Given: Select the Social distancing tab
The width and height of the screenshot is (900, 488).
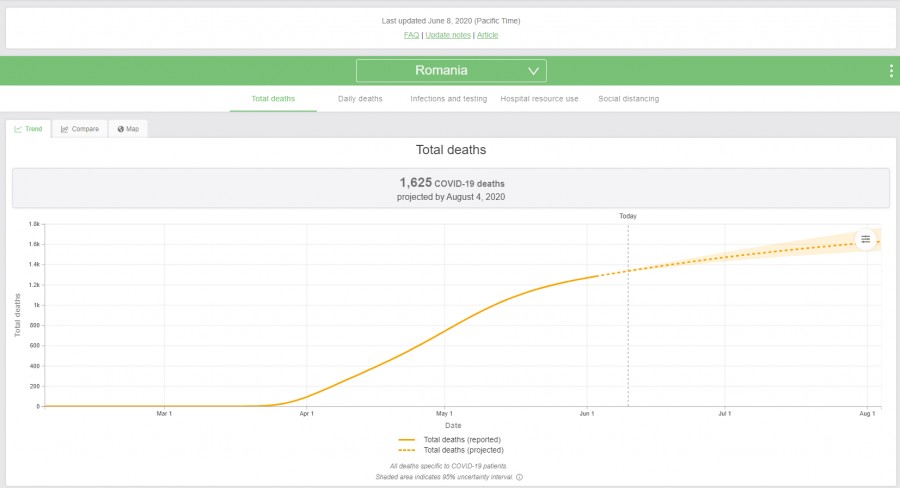Looking at the screenshot, I should pos(628,99).
